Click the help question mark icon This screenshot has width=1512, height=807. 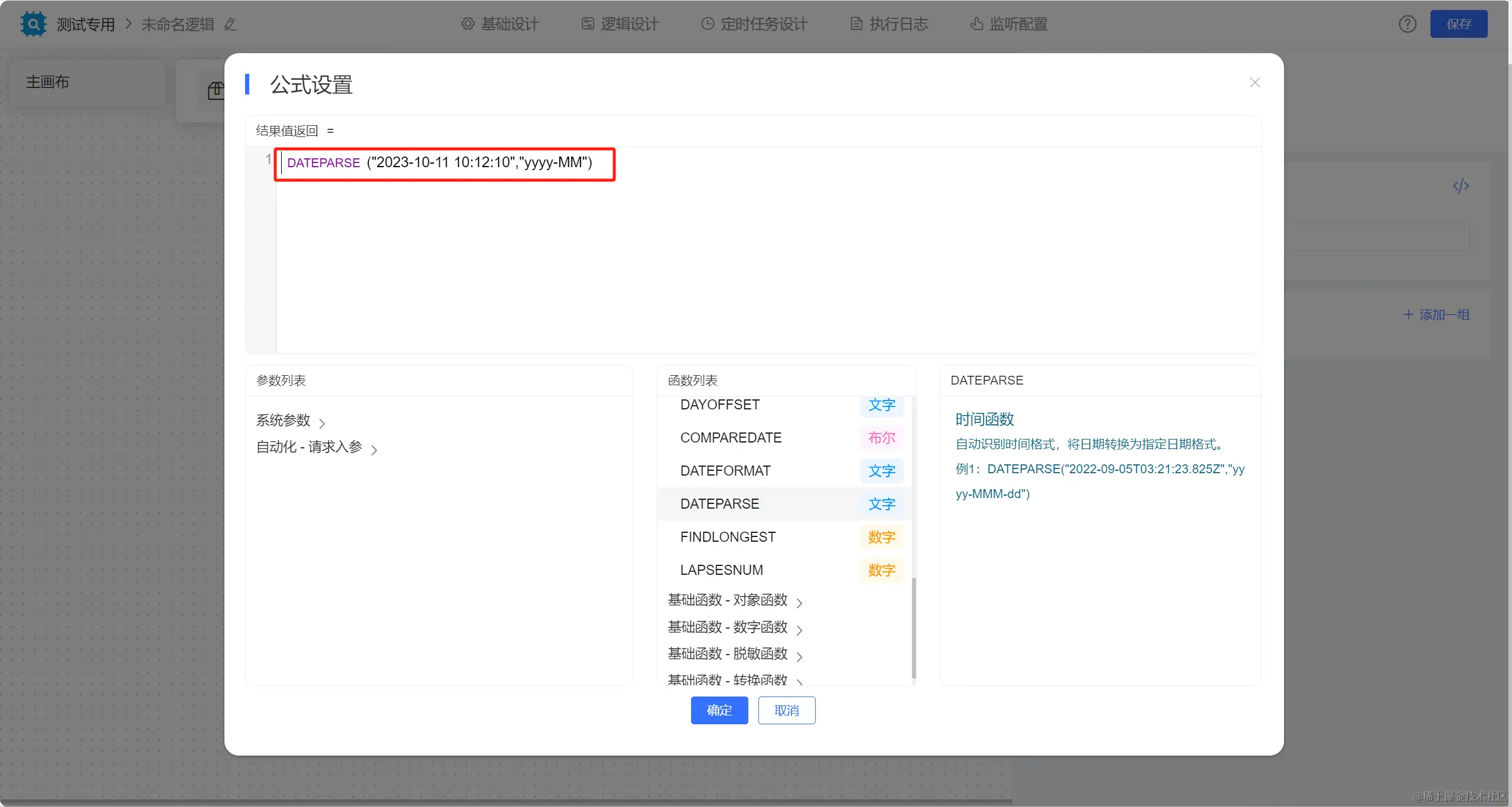(1407, 24)
